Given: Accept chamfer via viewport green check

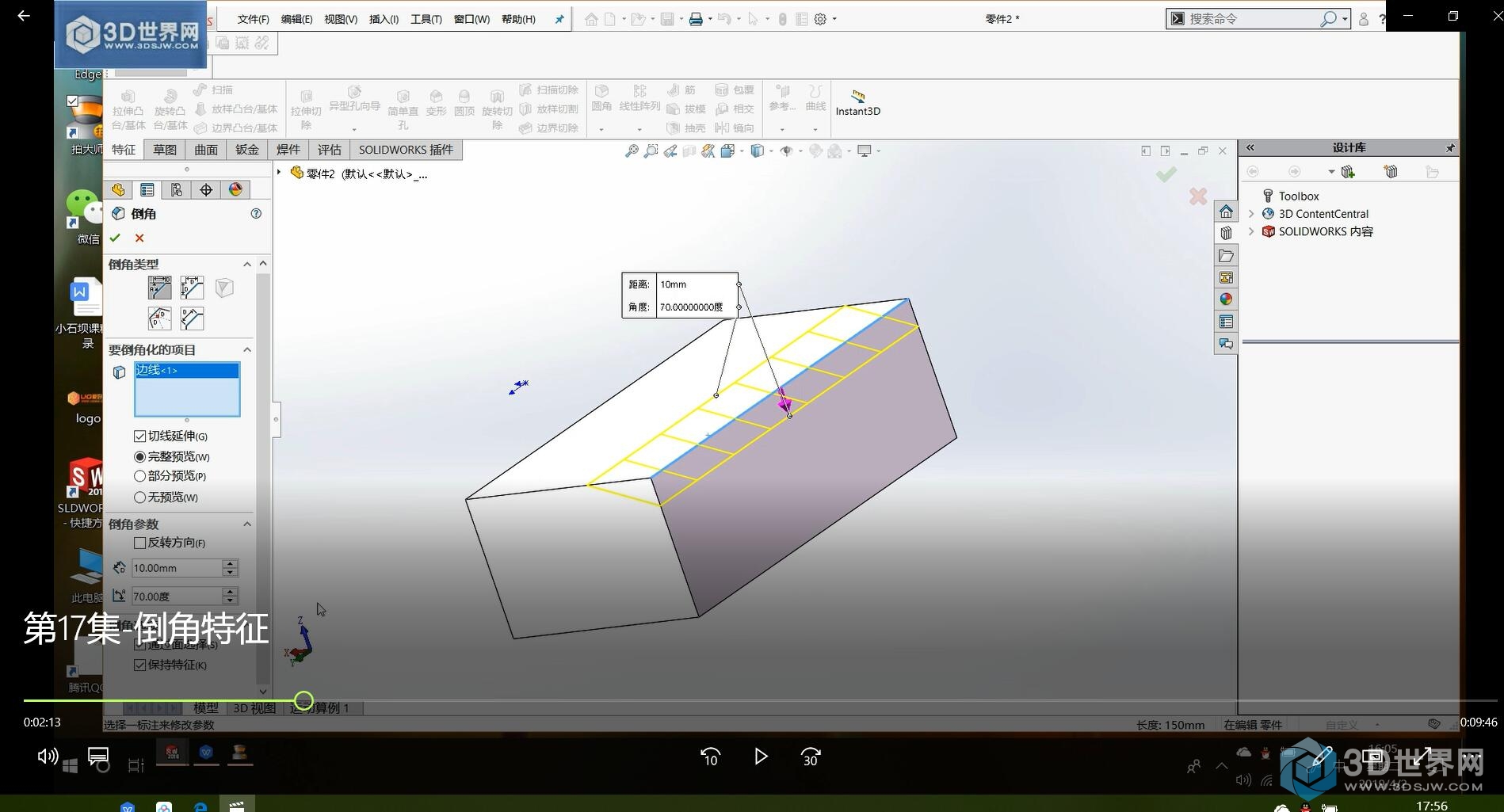Looking at the screenshot, I should (x=1166, y=174).
